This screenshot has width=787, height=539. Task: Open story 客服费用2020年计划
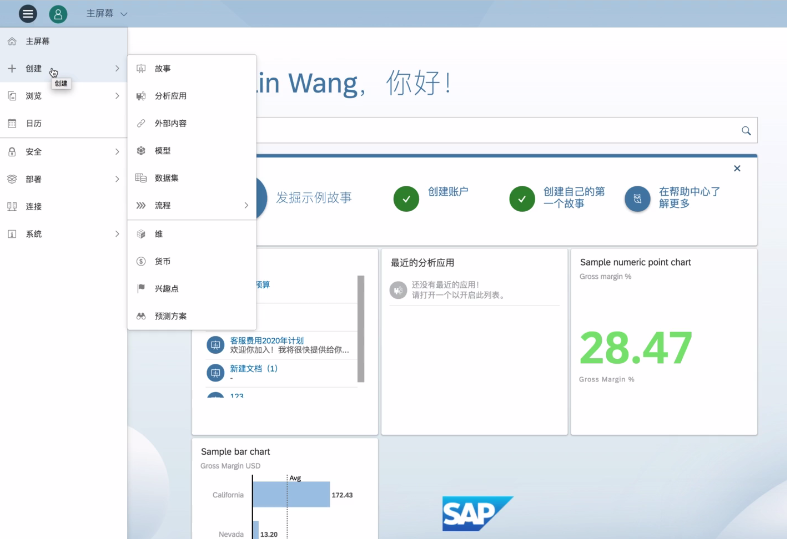(267, 340)
